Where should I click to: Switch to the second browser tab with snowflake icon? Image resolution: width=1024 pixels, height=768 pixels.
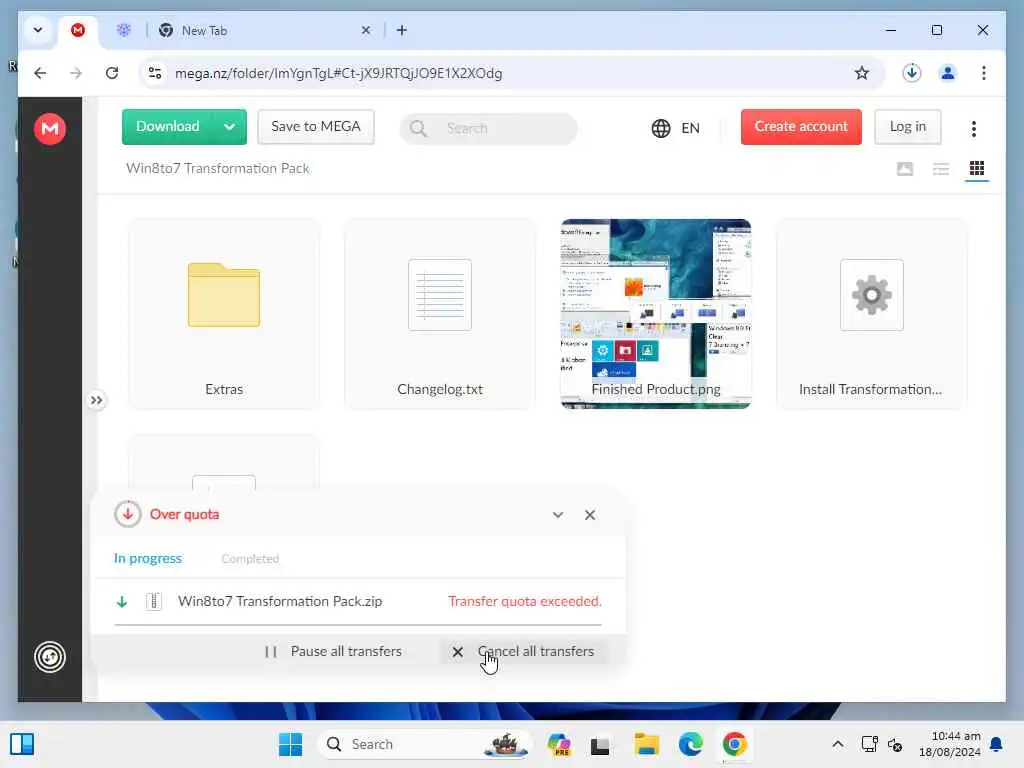pyautogui.click(x=123, y=31)
